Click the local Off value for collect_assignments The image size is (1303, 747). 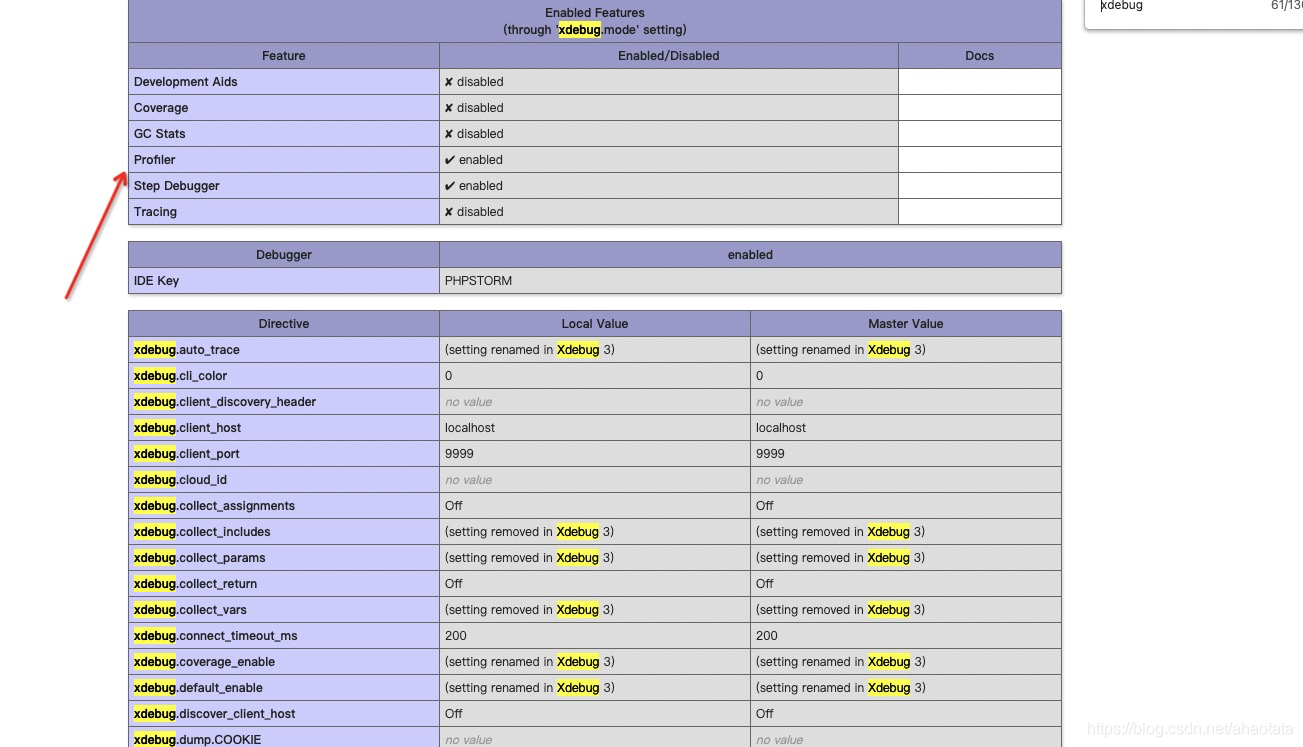coord(454,506)
